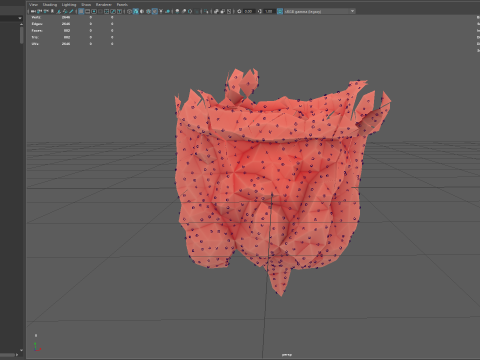Click the Edges heads-up display label
This screenshot has width=480, height=360.
pos(37,24)
